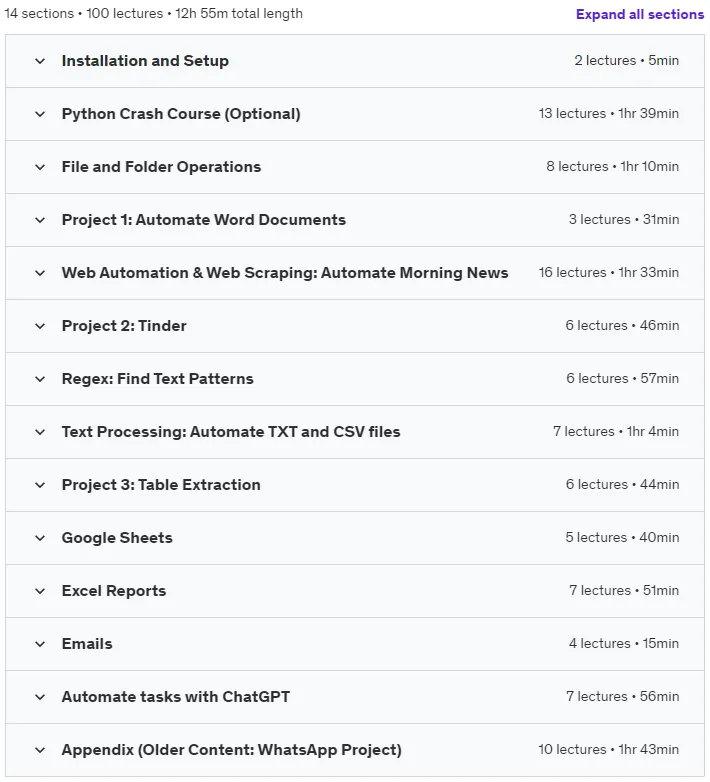Expand the Emails section heading

(x=87, y=644)
